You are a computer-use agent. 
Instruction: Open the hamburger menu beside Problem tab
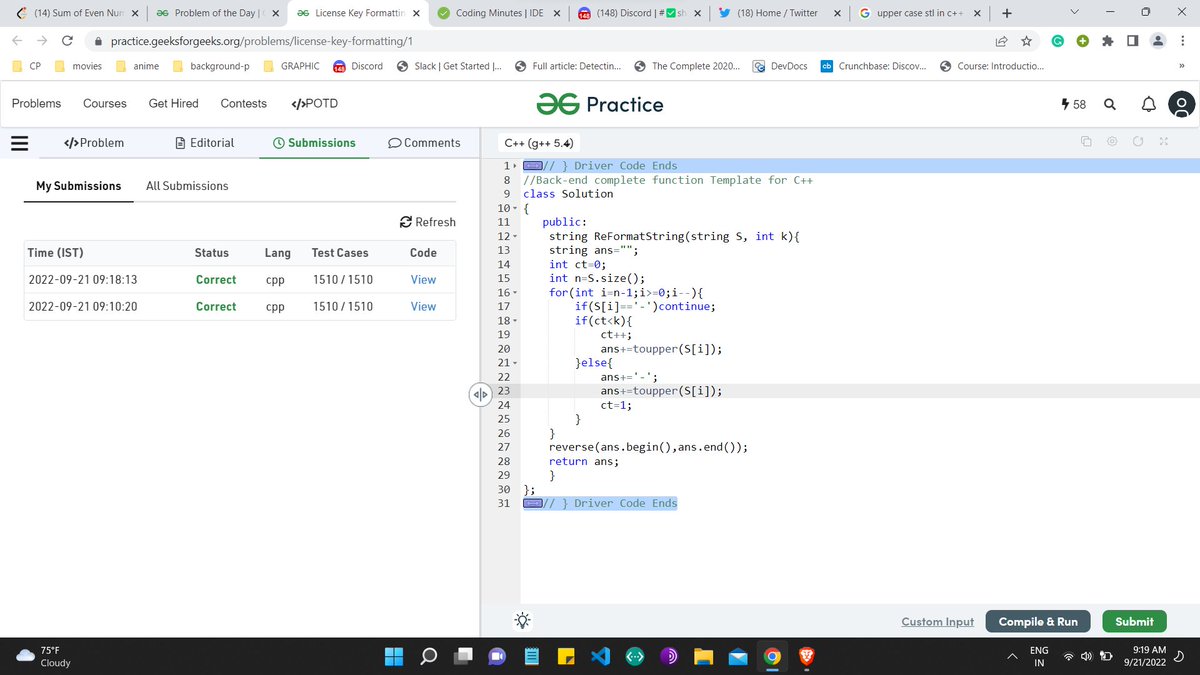point(19,143)
